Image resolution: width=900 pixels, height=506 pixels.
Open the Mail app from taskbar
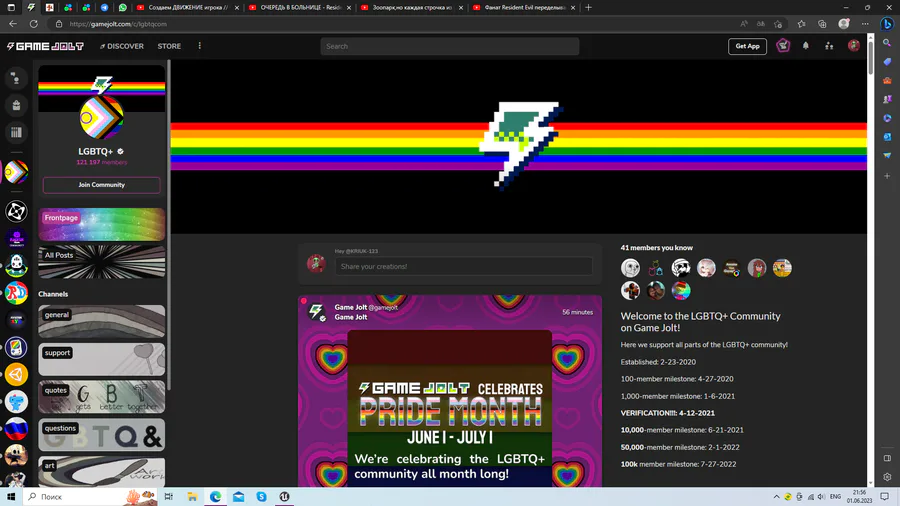238,497
